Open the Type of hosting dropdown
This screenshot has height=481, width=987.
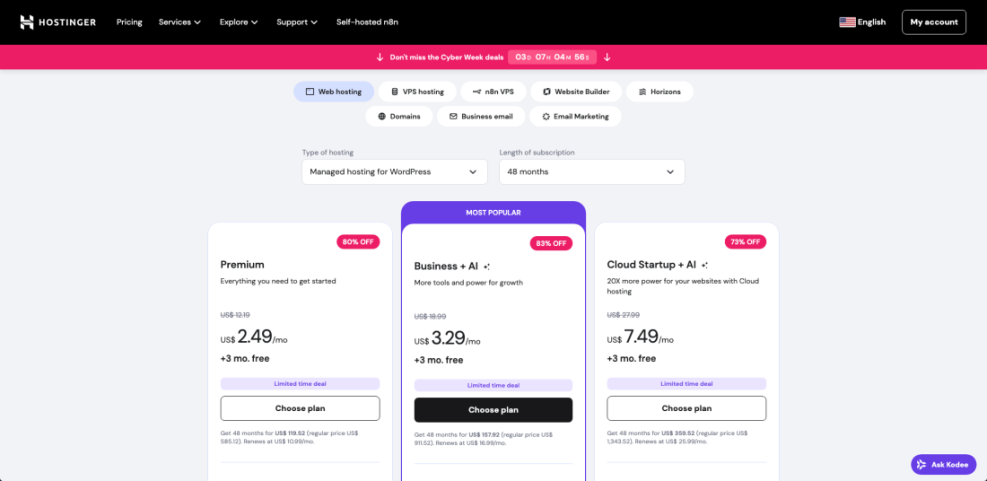pyautogui.click(x=395, y=172)
